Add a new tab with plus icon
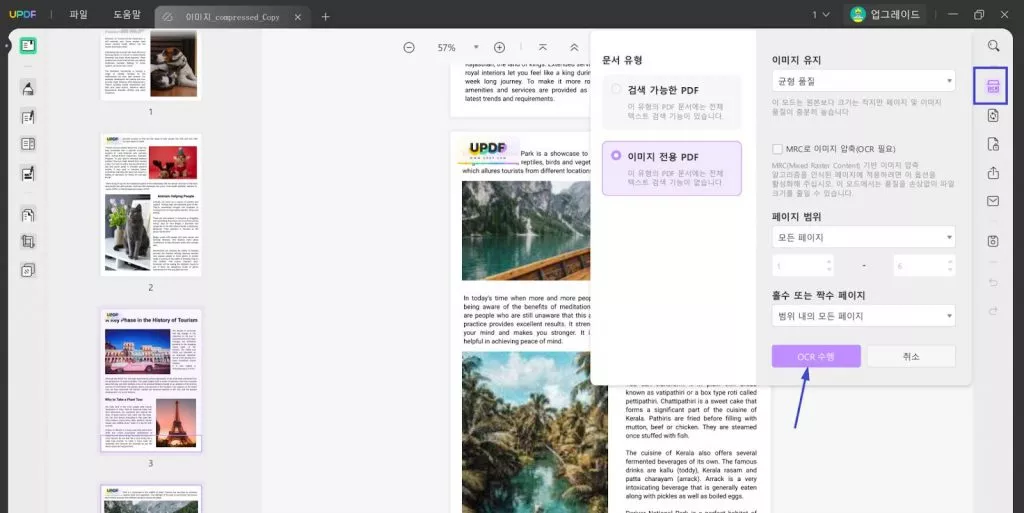 (325, 16)
